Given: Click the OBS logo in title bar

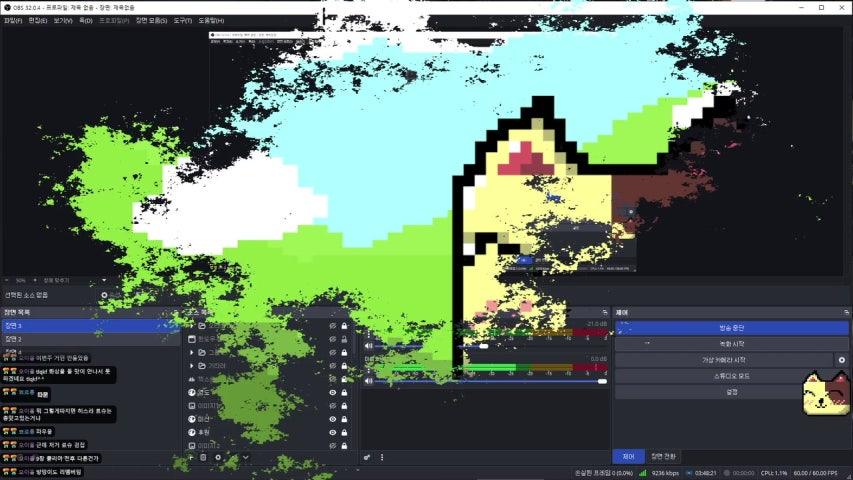Looking at the screenshot, I should click(x=7, y=8).
